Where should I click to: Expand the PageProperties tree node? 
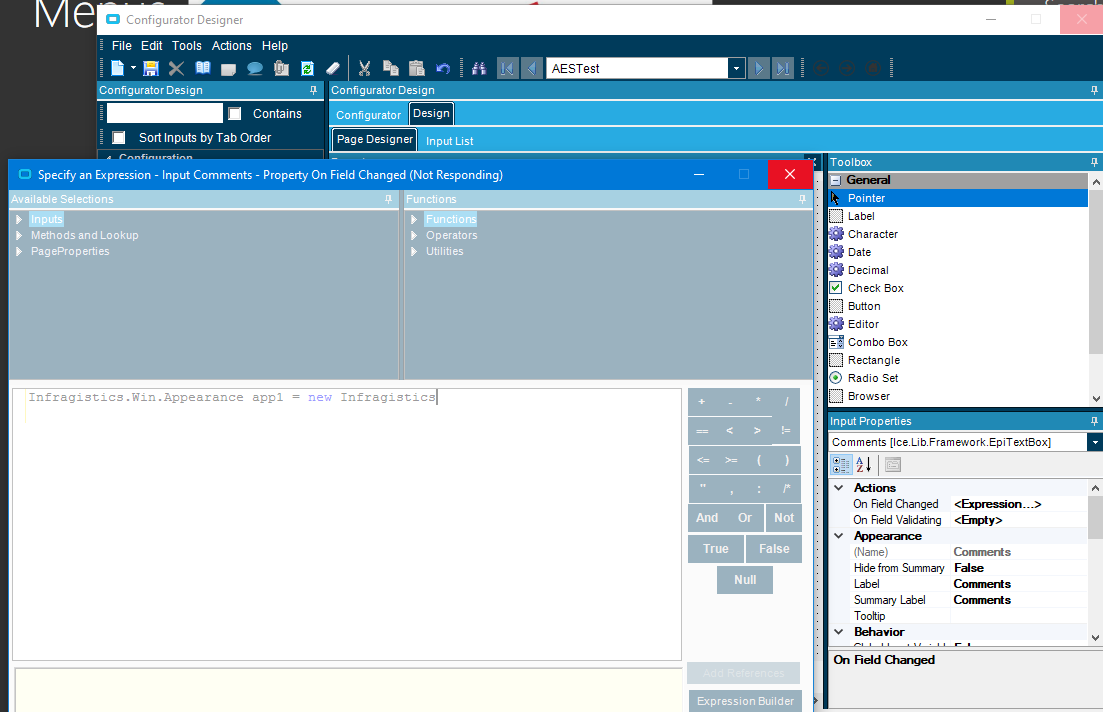click(19, 251)
